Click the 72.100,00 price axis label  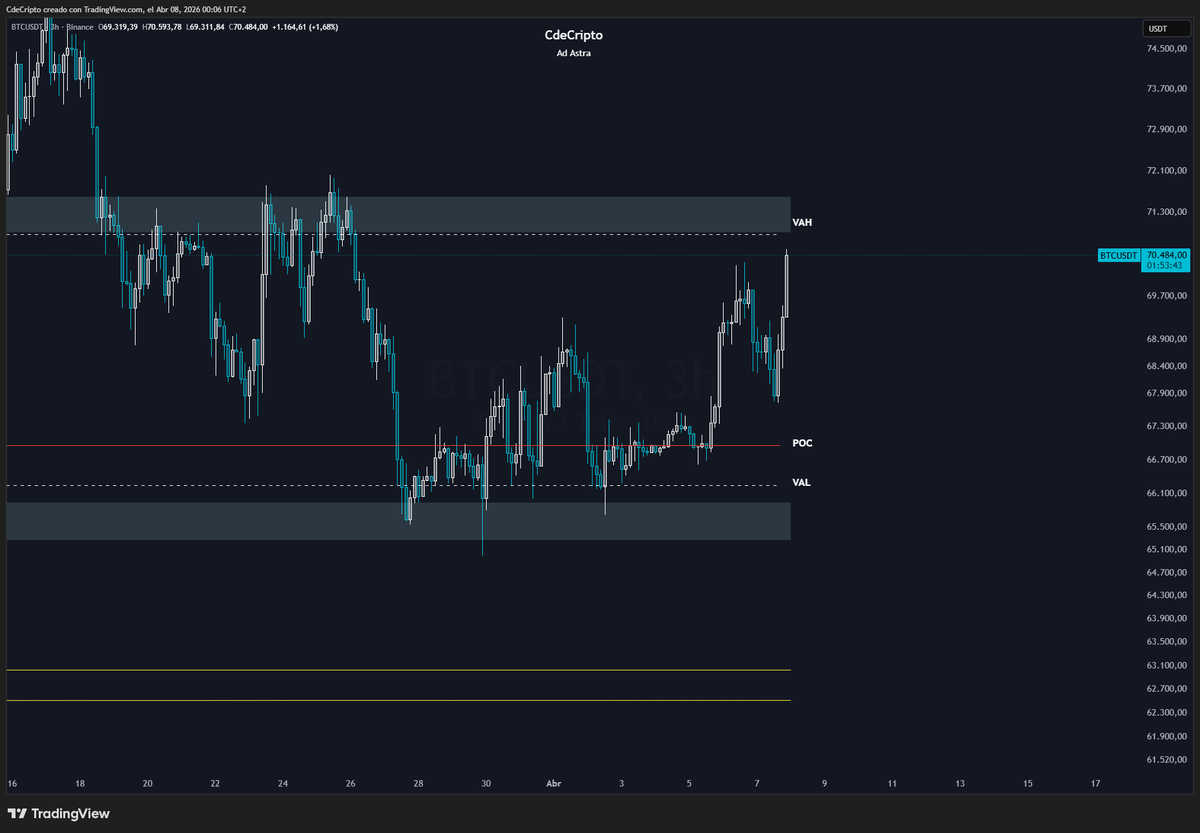pos(1166,171)
